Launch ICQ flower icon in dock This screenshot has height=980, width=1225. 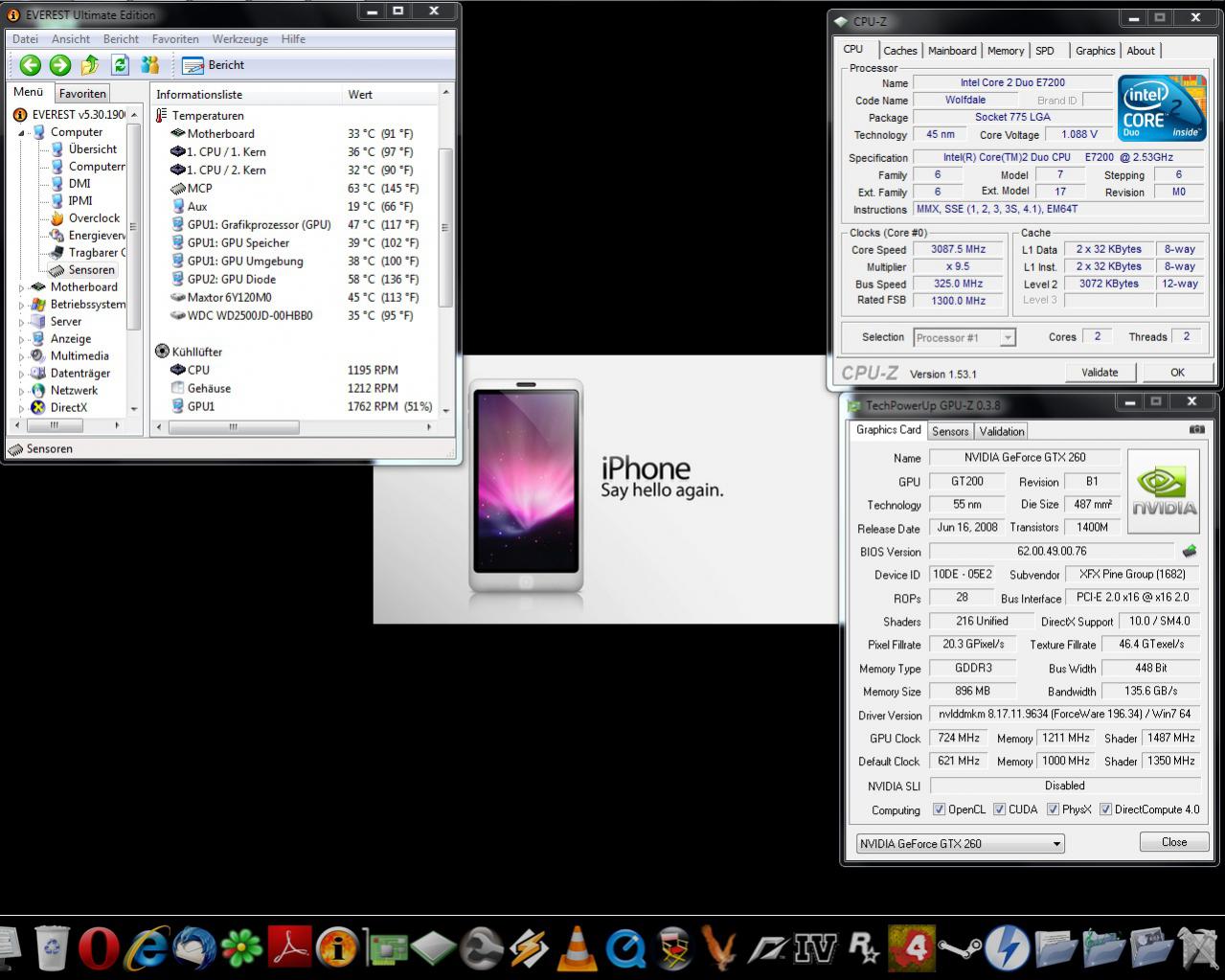pos(241,949)
